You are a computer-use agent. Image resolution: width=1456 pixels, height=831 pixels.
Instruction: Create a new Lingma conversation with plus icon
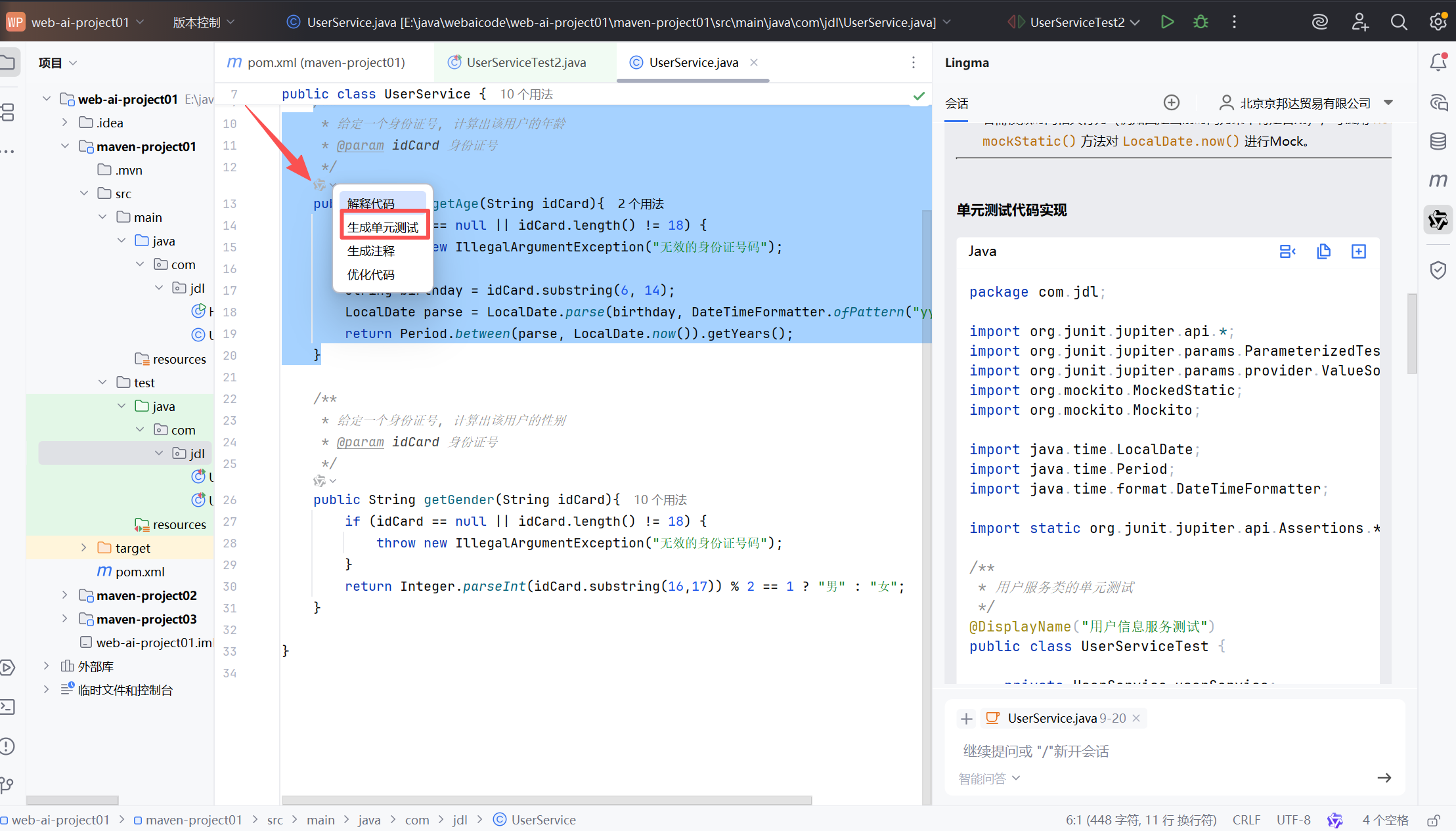click(1171, 102)
